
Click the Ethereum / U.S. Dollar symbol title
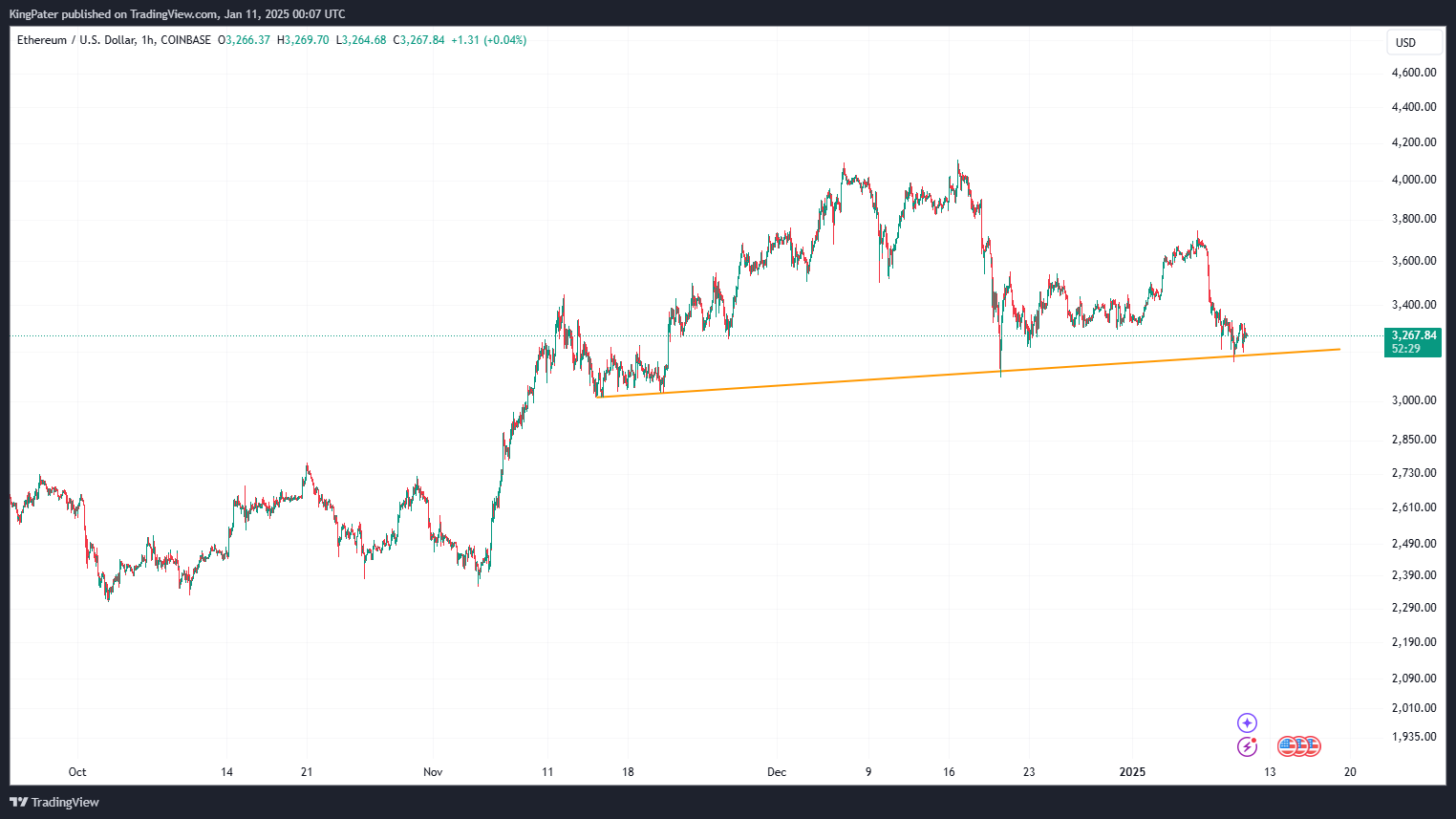75,40
